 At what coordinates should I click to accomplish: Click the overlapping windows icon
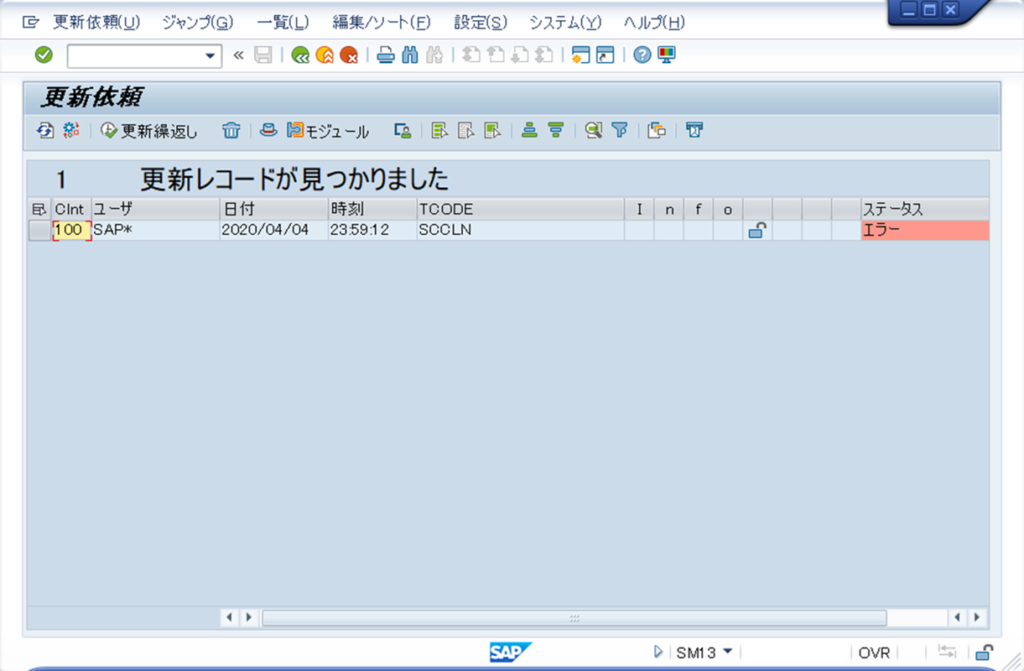click(x=656, y=131)
